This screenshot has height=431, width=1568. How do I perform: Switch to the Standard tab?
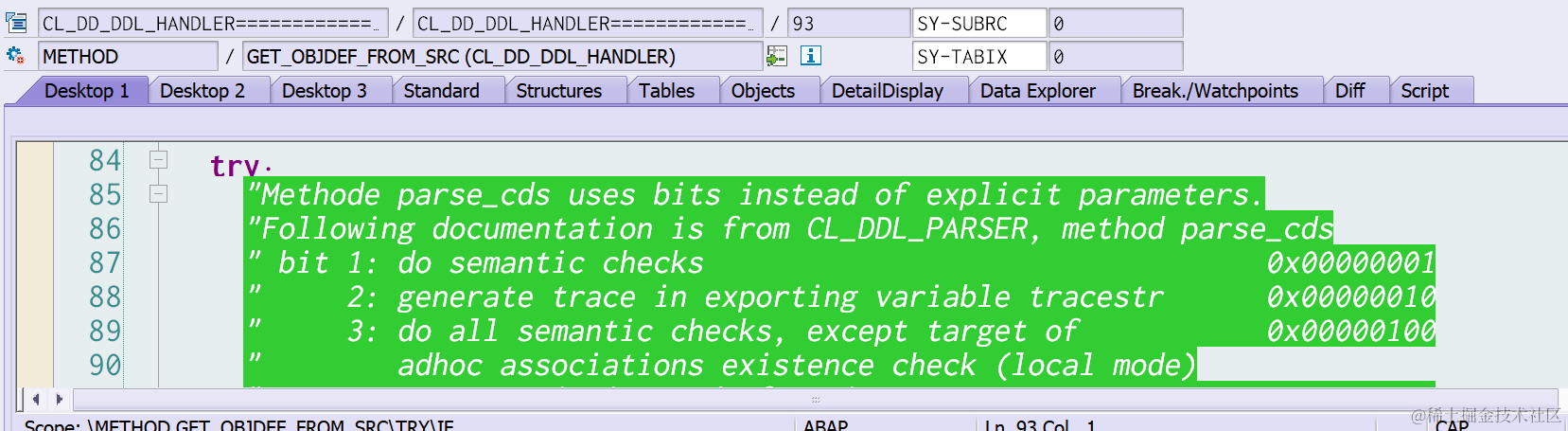click(x=442, y=91)
